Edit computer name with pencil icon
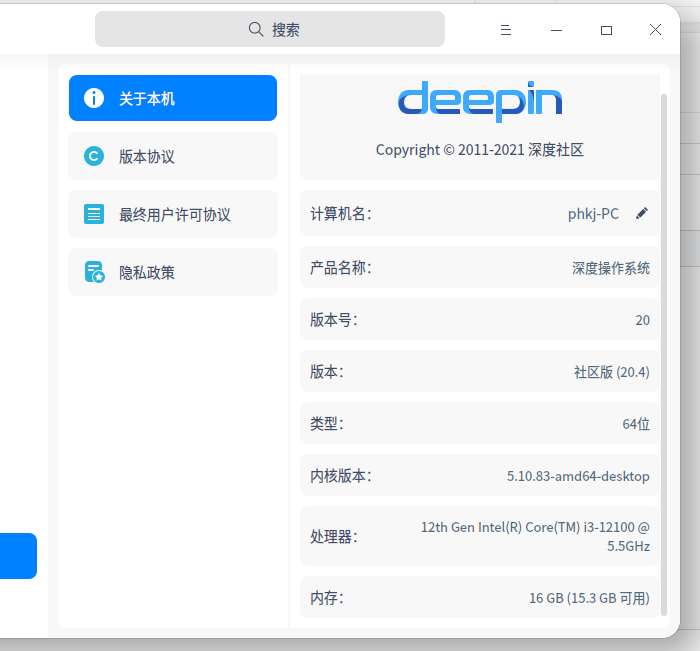The height and width of the screenshot is (651, 700). click(642, 213)
